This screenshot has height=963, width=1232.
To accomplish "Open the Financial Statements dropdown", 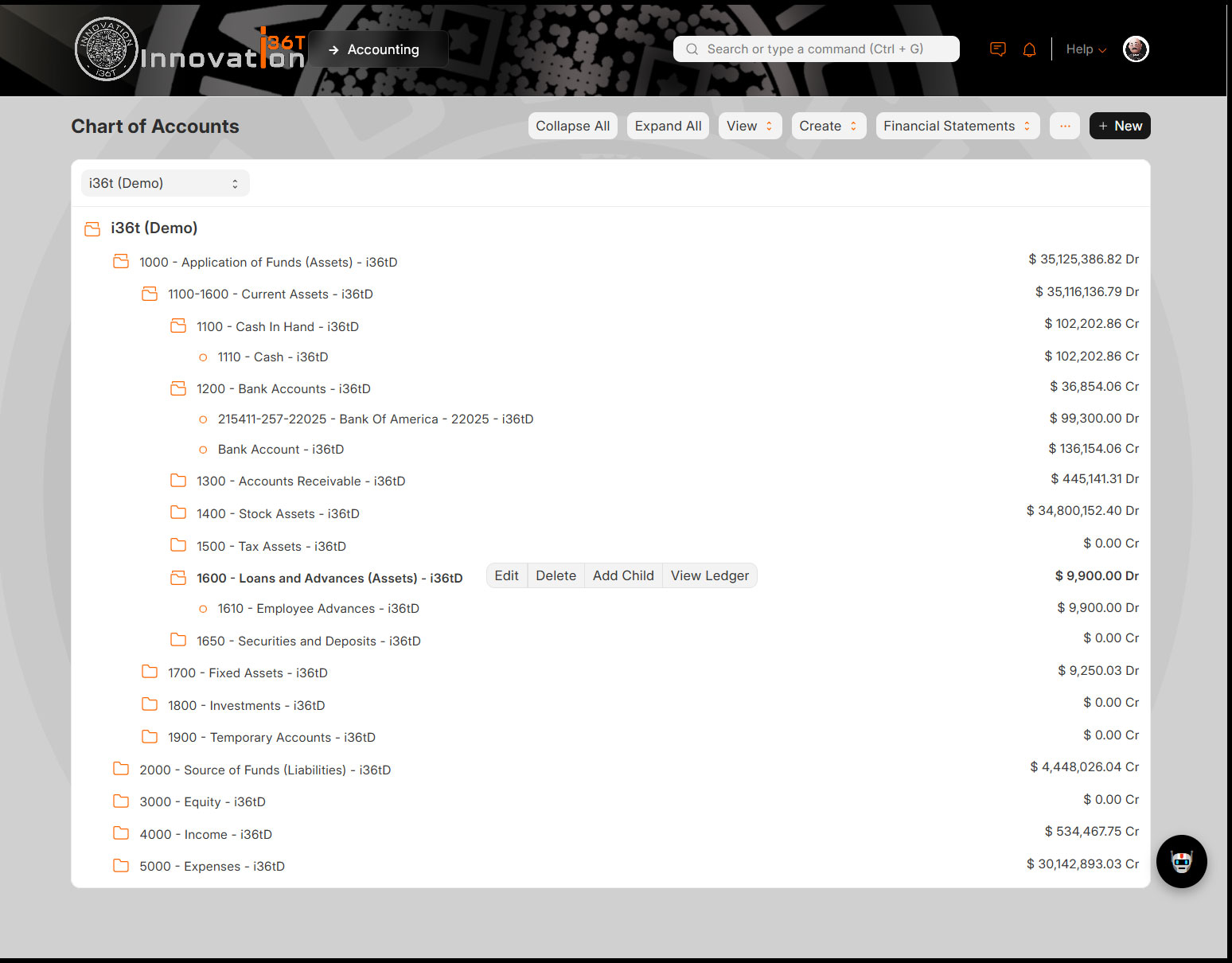I will pyautogui.click(x=957, y=126).
